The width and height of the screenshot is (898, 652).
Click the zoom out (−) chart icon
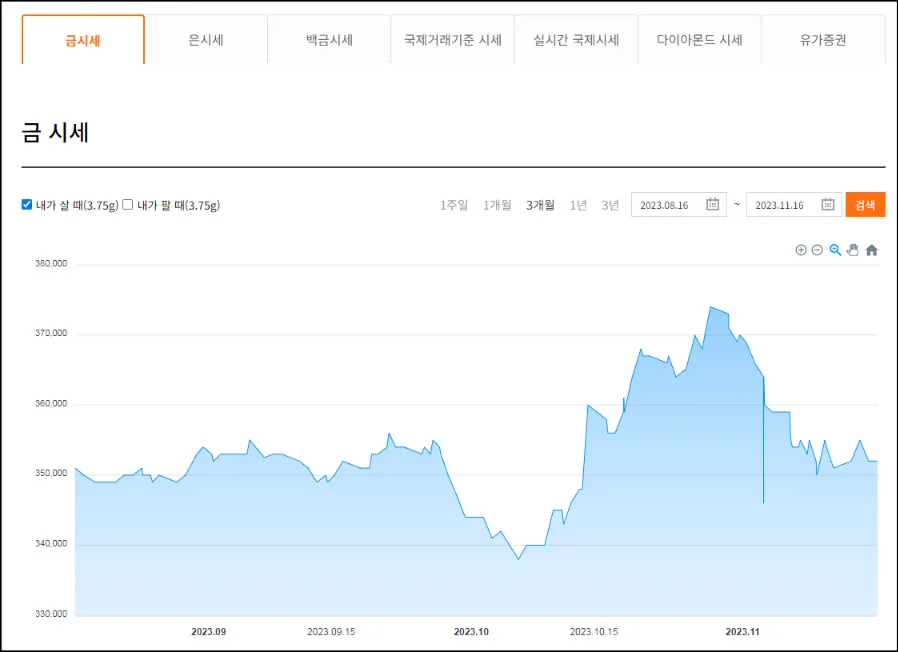pyautogui.click(x=817, y=250)
